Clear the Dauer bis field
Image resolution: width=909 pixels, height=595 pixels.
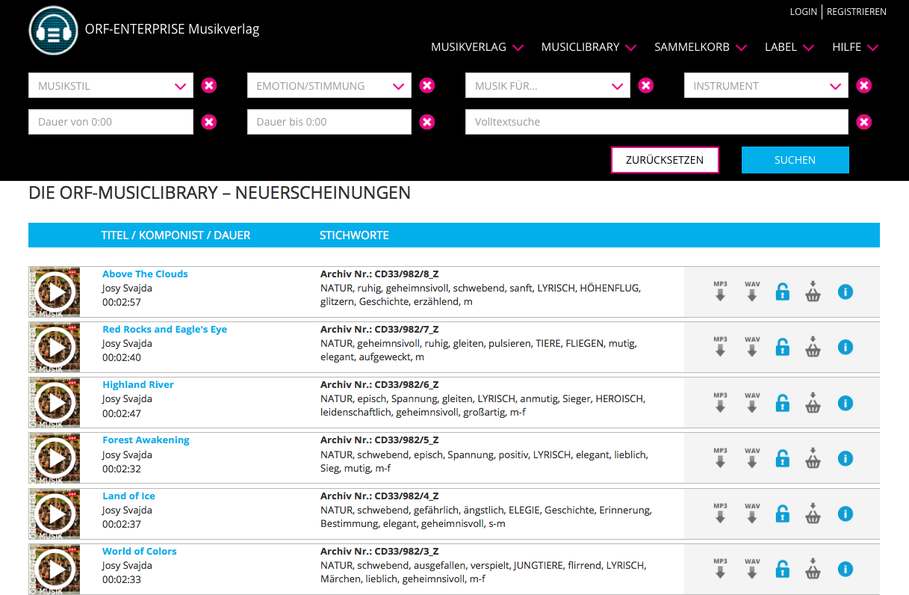tap(427, 122)
